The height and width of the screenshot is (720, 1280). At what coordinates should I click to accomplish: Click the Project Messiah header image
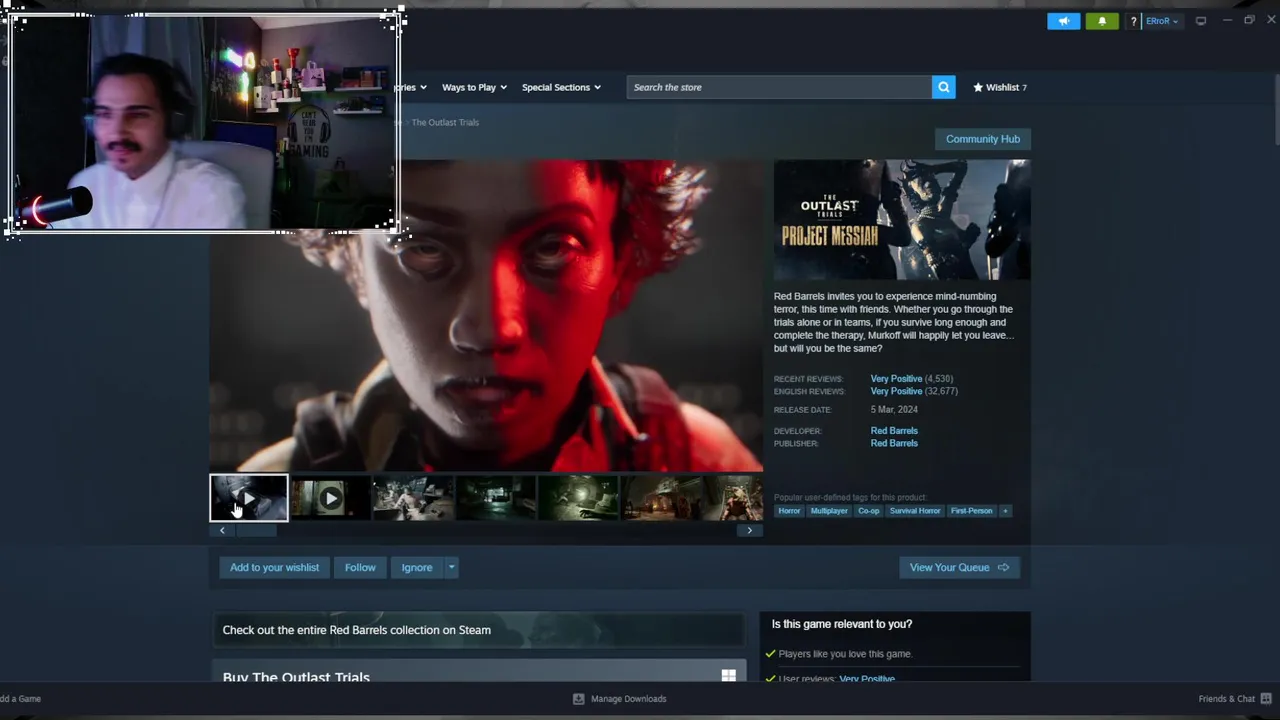901,220
